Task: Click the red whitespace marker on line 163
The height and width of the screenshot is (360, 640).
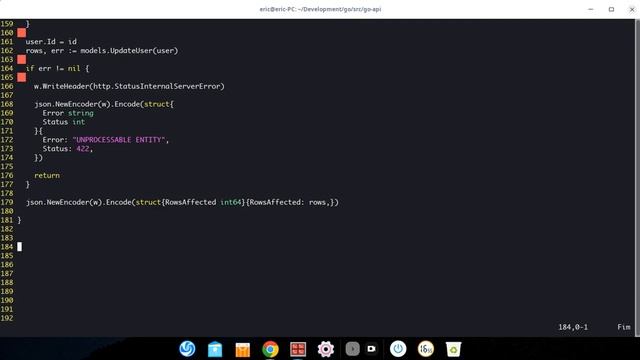Action: pos(22,60)
